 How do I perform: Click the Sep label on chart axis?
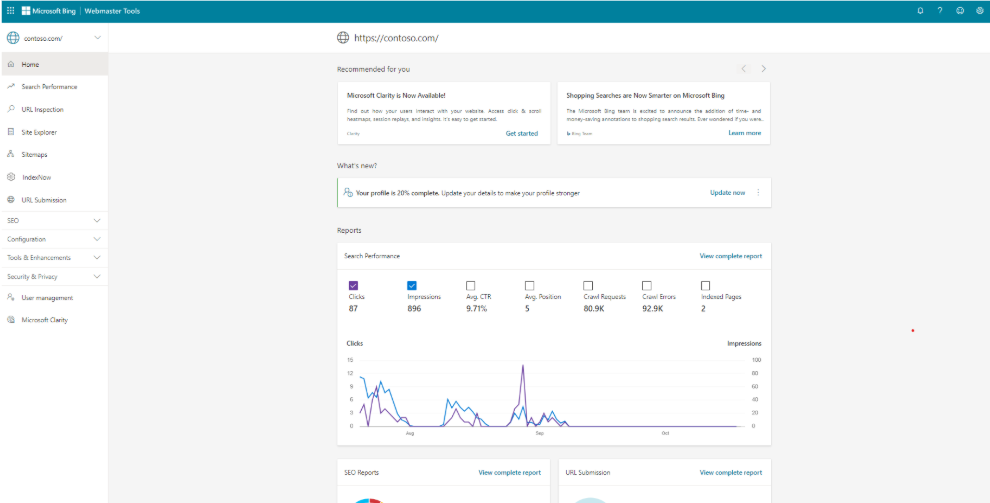pyautogui.click(x=539, y=434)
